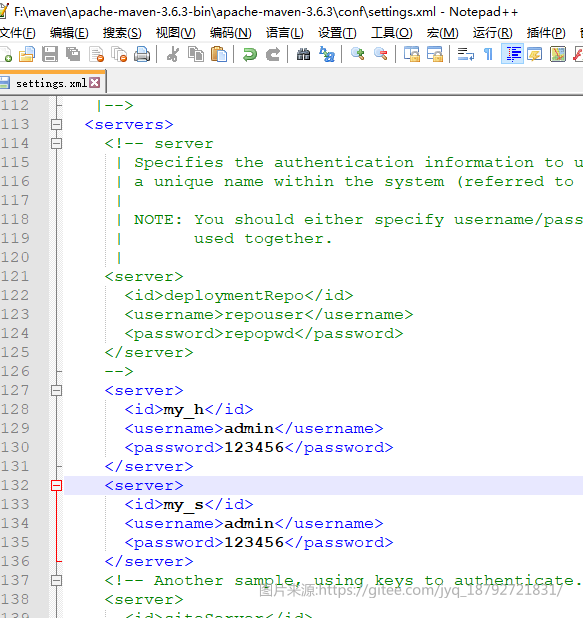Click admin username on line 129
Viewport: 583px width, 618px height.
click(249, 428)
